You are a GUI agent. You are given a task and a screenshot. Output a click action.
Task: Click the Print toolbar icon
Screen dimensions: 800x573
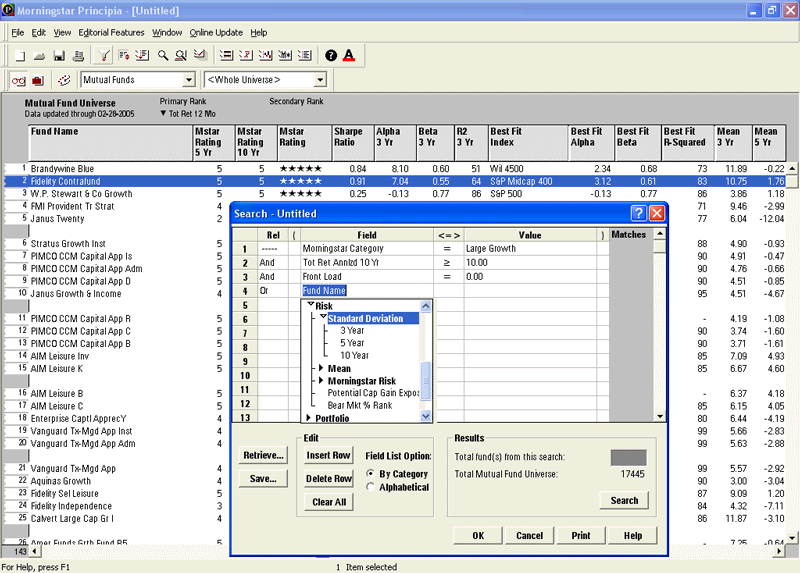77,55
